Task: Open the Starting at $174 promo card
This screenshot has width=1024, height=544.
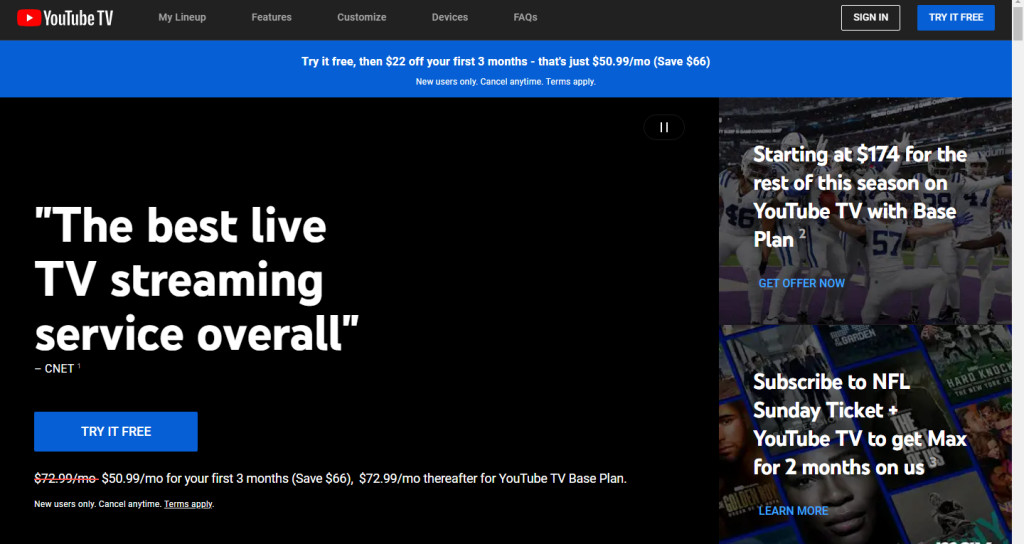Action: pyautogui.click(x=865, y=210)
